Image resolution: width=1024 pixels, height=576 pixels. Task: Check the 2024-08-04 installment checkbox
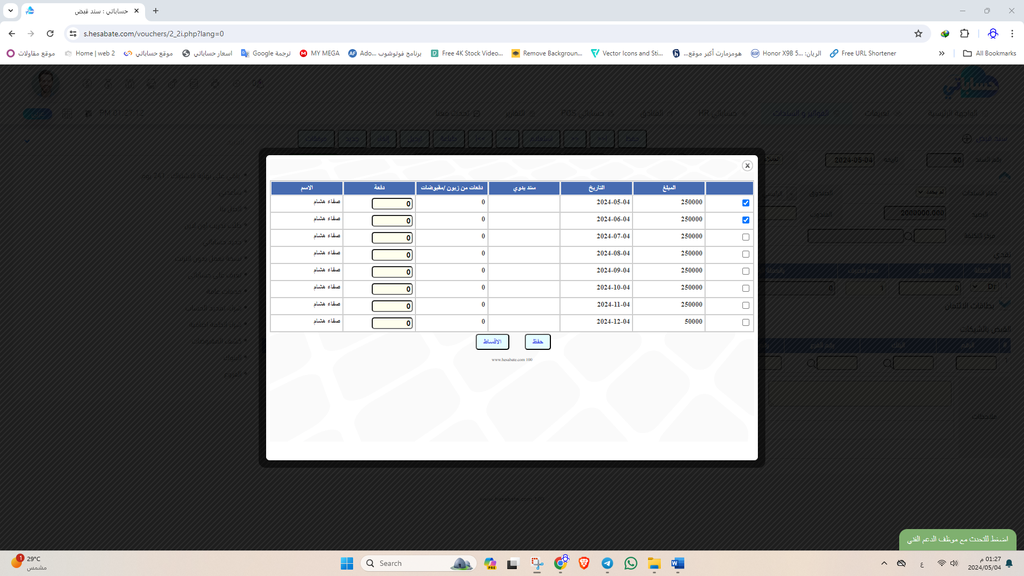(745, 254)
